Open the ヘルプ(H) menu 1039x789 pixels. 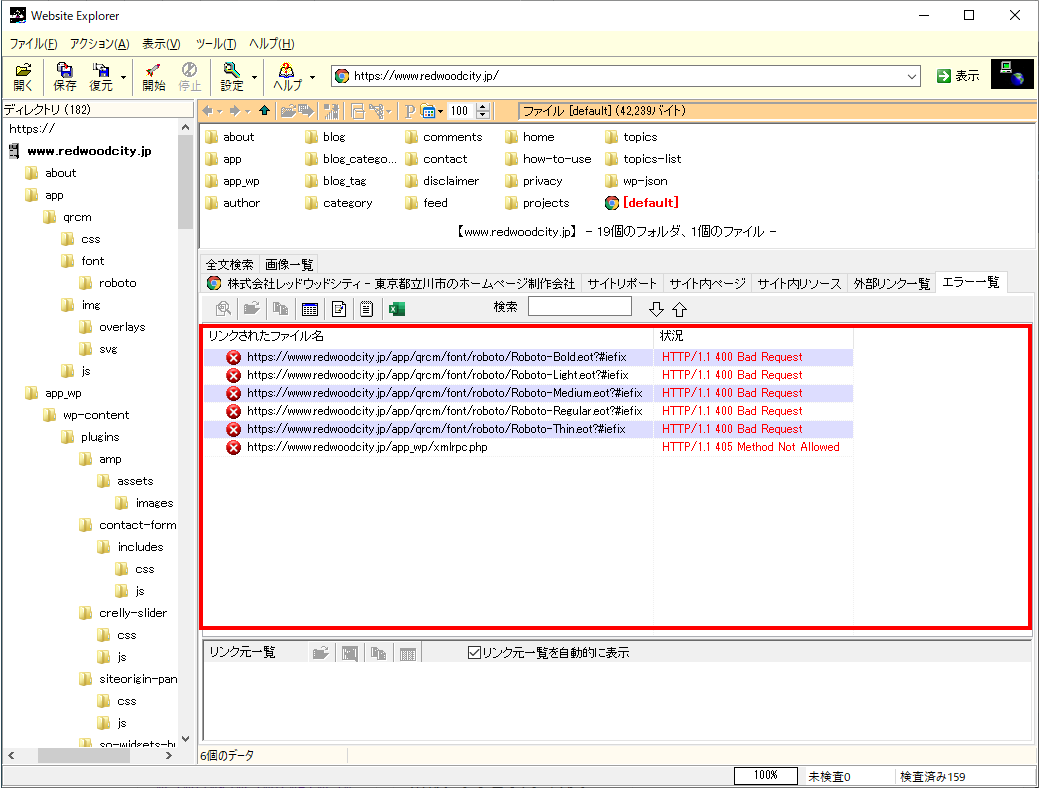pos(272,44)
